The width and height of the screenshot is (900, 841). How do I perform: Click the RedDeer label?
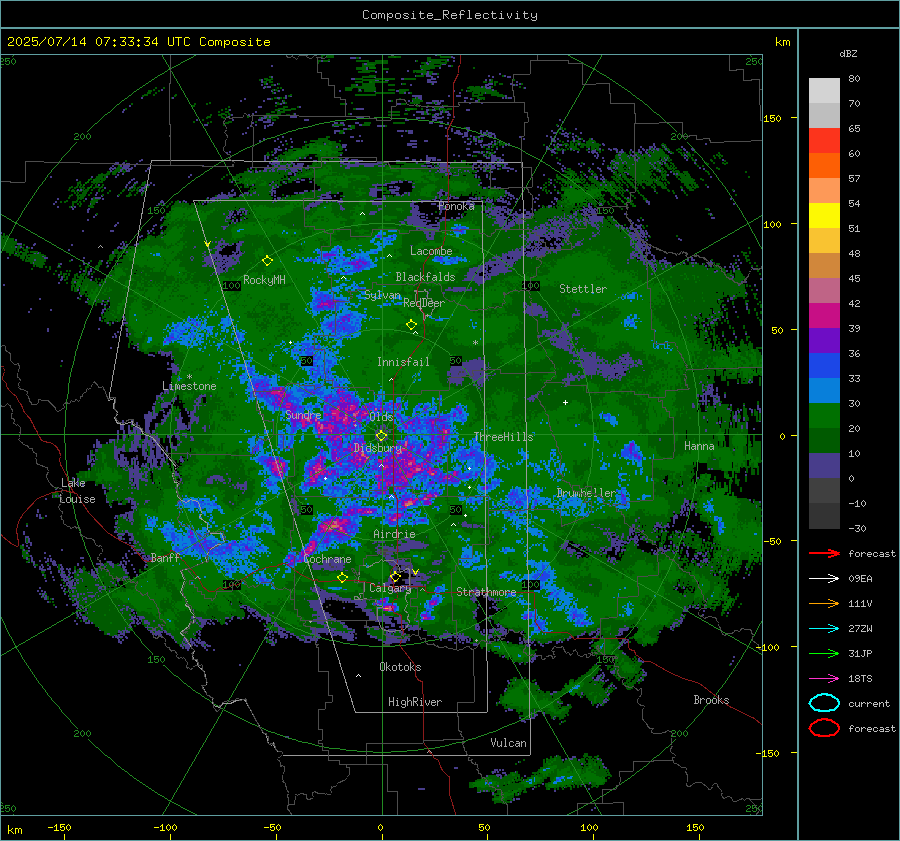(x=424, y=303)
